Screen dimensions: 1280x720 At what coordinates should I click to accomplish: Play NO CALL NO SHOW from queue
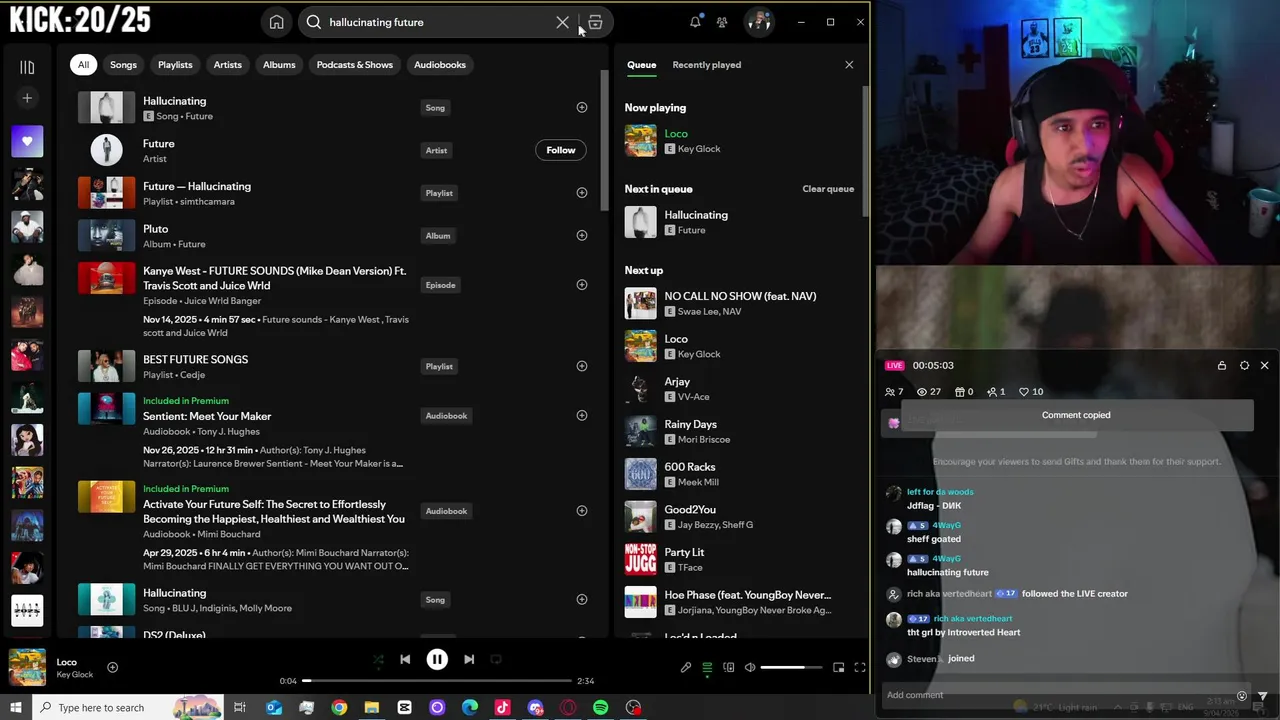coord(740,303)
